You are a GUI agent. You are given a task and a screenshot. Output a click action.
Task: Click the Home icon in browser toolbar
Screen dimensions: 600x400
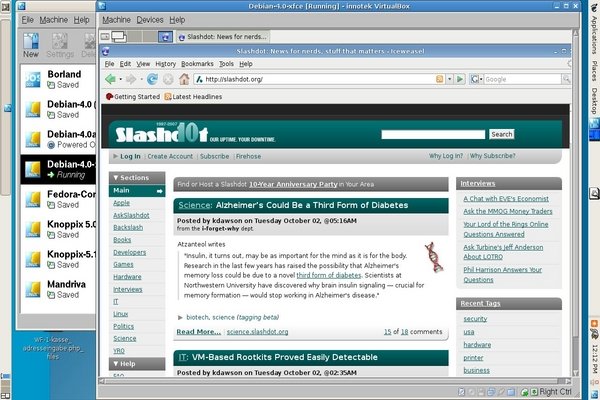pyautogui.click(x=183, y=79)
